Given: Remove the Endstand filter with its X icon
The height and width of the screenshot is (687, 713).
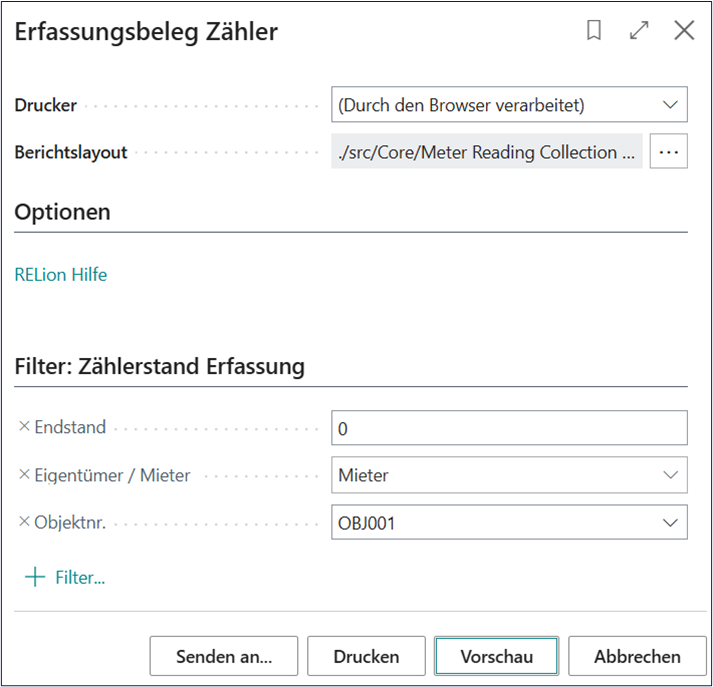Looking at the screenshot, I should coord(24,426).
